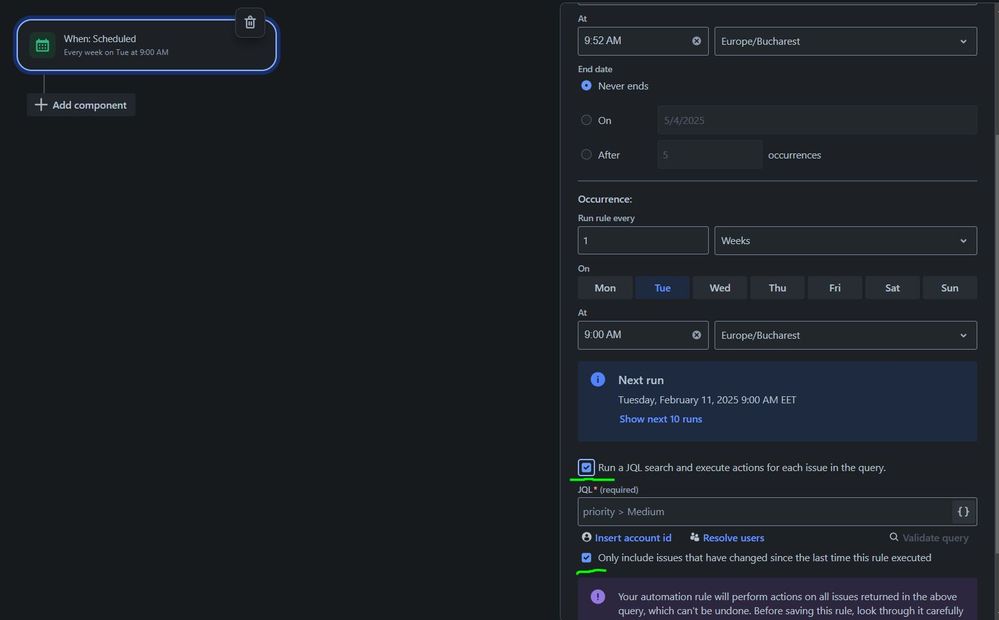This screenshot has width=999, height=620.
Task: Open timezone dropdown next to 9:52 AM
Action: [x=845, y=41]
